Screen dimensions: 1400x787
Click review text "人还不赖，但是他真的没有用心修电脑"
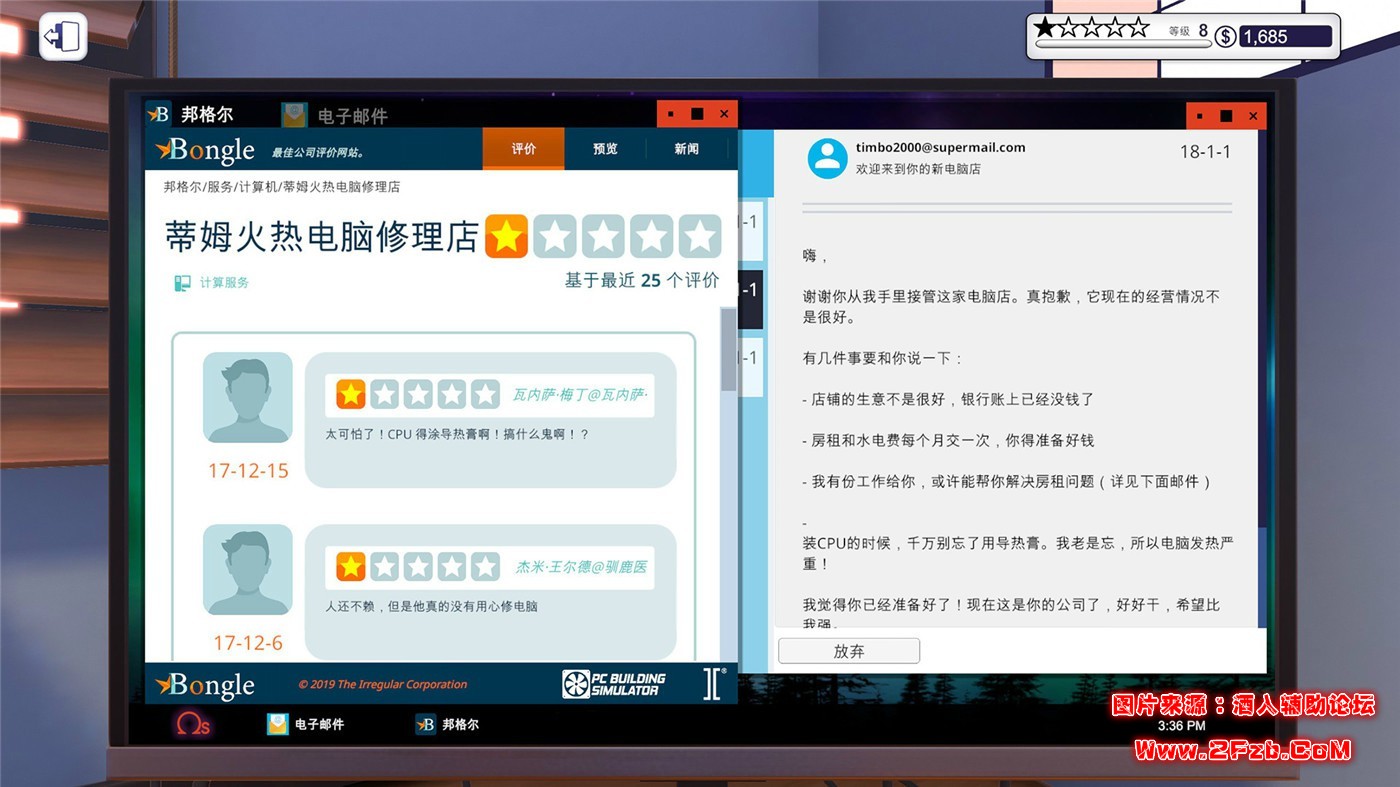point(431,606)
